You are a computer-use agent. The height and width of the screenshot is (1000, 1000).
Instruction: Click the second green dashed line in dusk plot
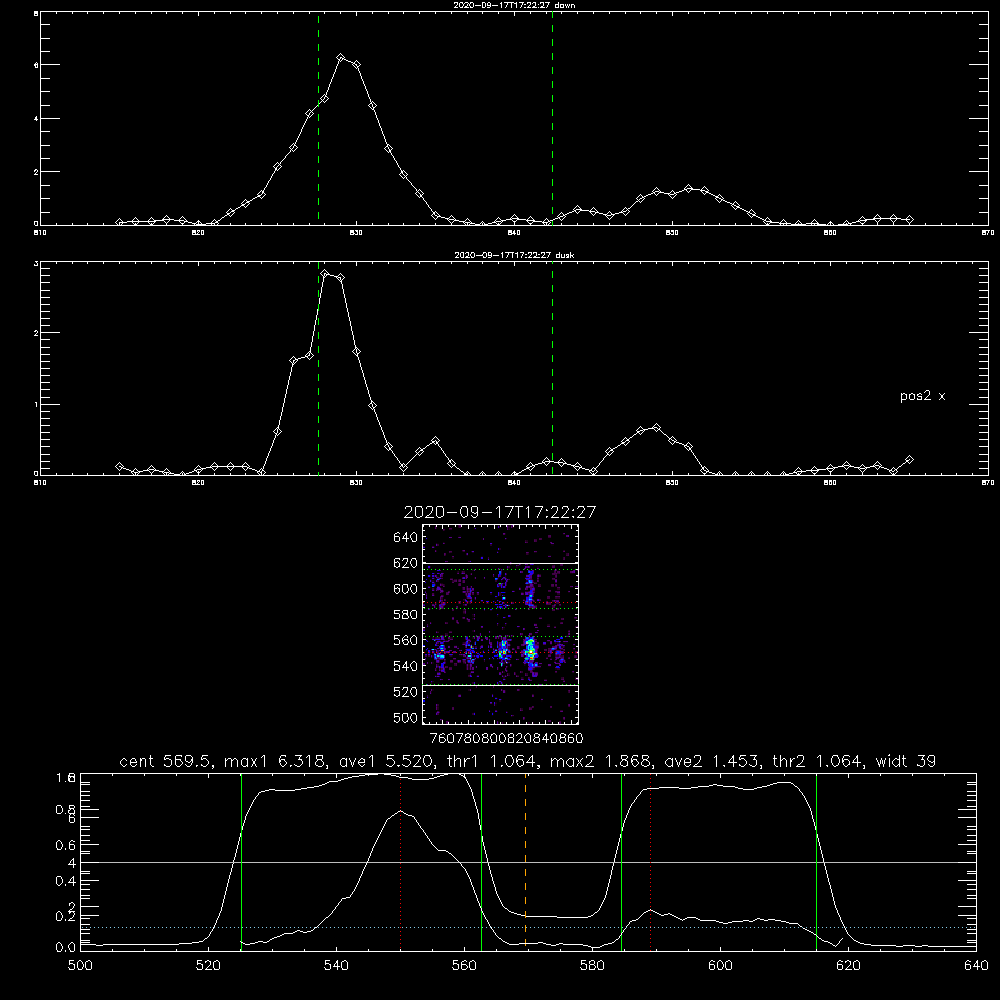(x=552, y=368)
